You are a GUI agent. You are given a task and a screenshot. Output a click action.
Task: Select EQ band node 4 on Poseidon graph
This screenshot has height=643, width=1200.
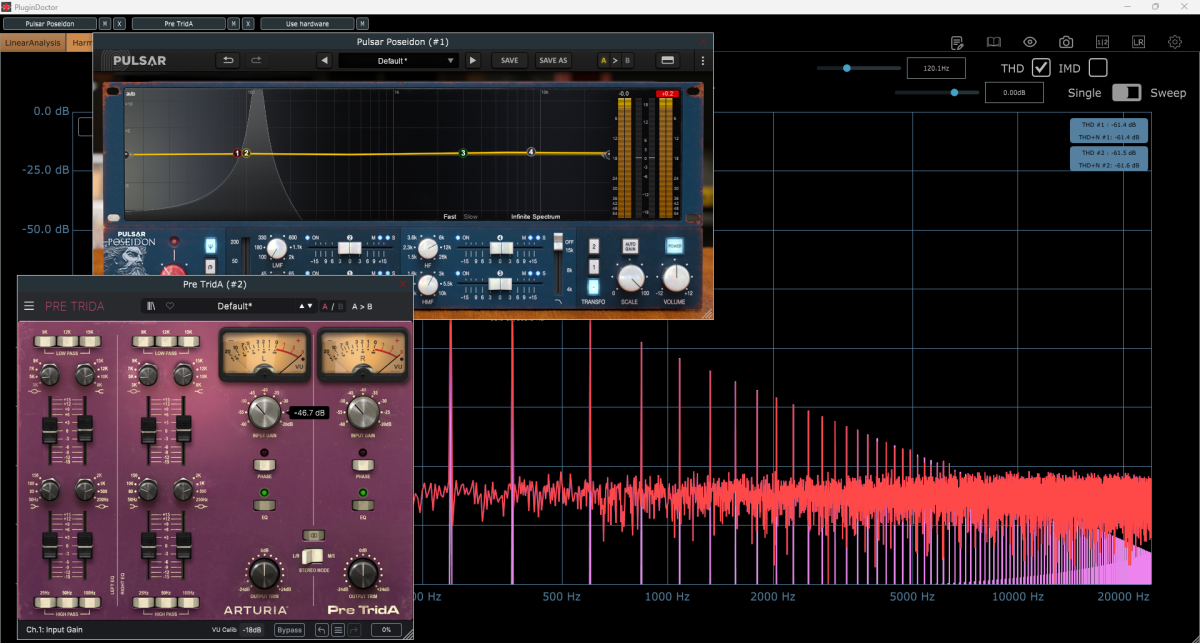pos(531,152)
